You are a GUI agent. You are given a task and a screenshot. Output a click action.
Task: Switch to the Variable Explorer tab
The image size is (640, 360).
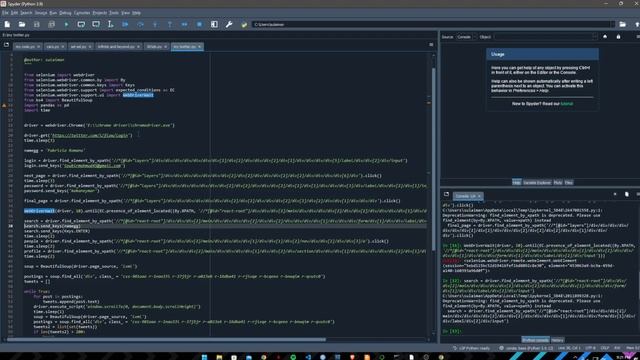pos(537,182)
